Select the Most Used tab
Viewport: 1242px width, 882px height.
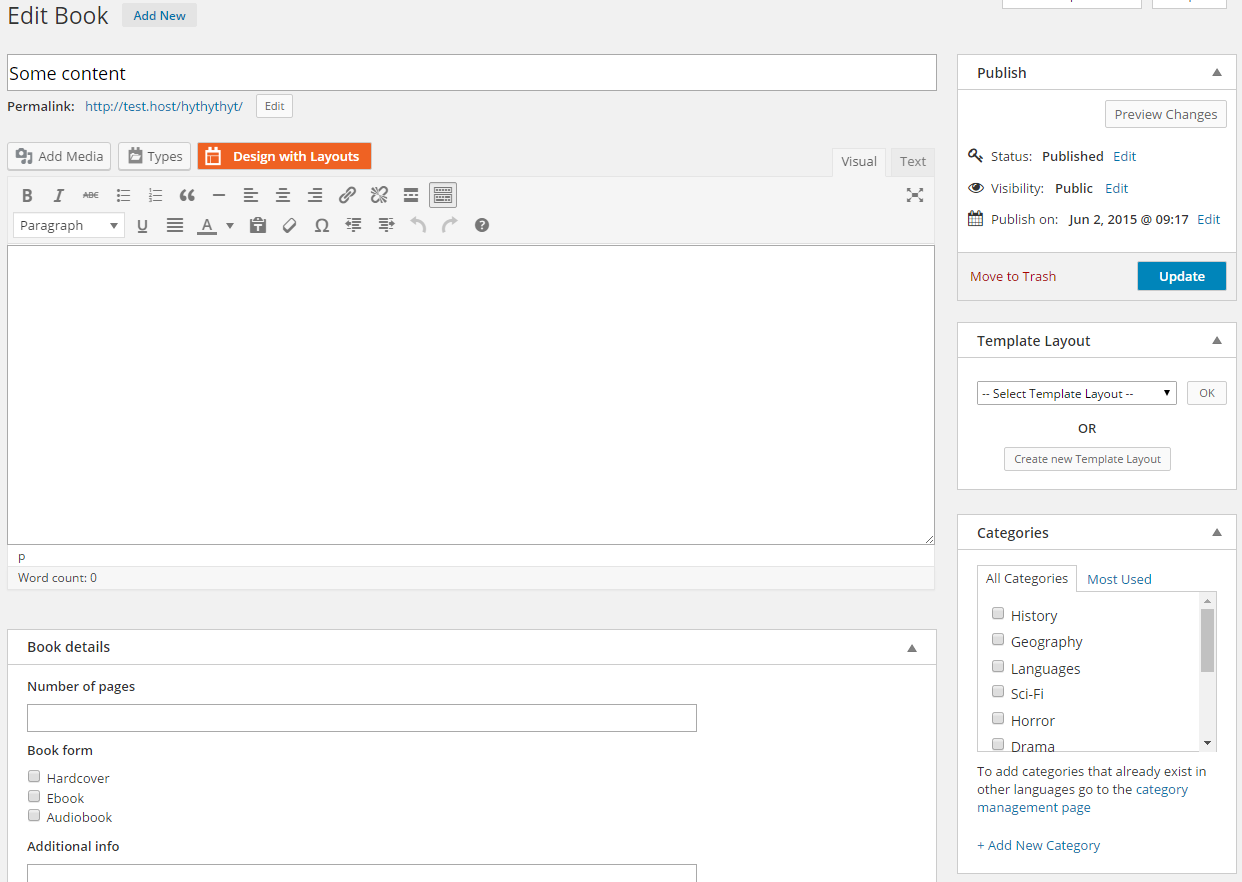pos(1119,579)
